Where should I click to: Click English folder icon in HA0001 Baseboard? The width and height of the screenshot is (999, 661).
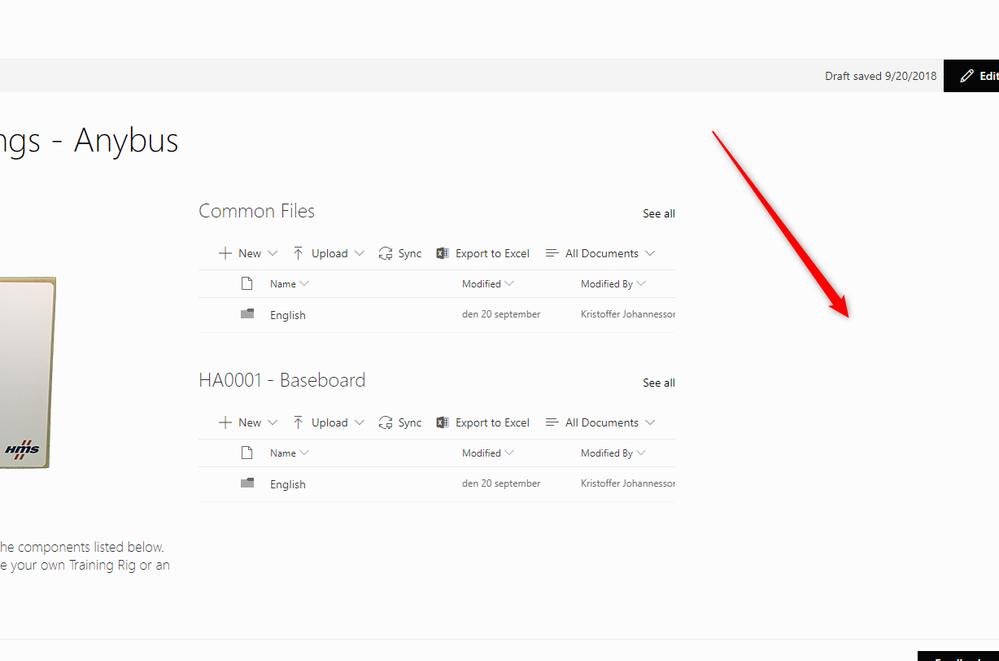[247, 483]
